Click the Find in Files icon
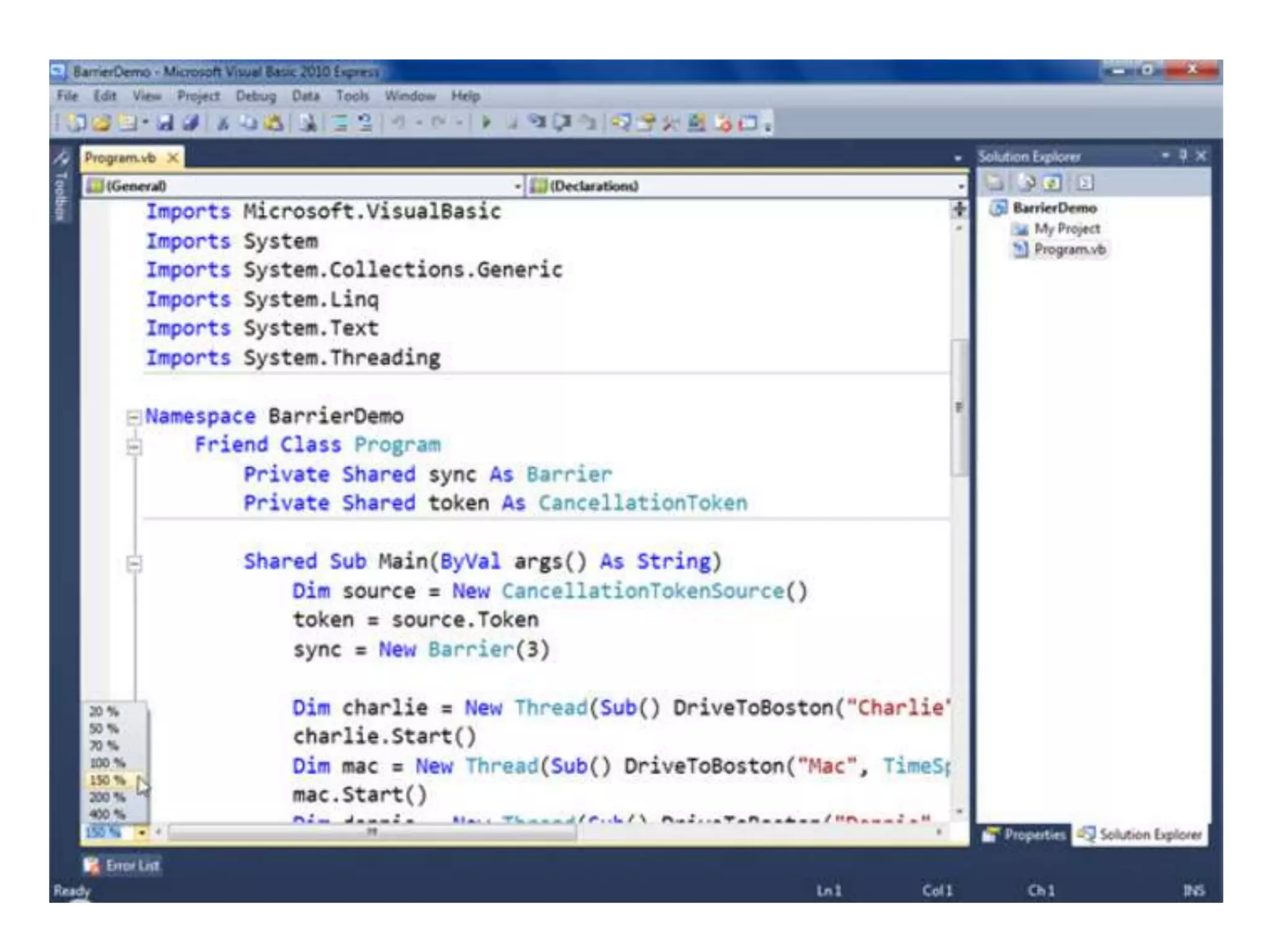 [308, 123]
